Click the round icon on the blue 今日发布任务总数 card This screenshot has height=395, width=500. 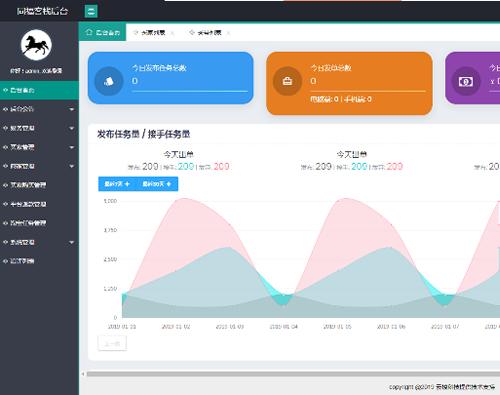[x=109, y=81]
